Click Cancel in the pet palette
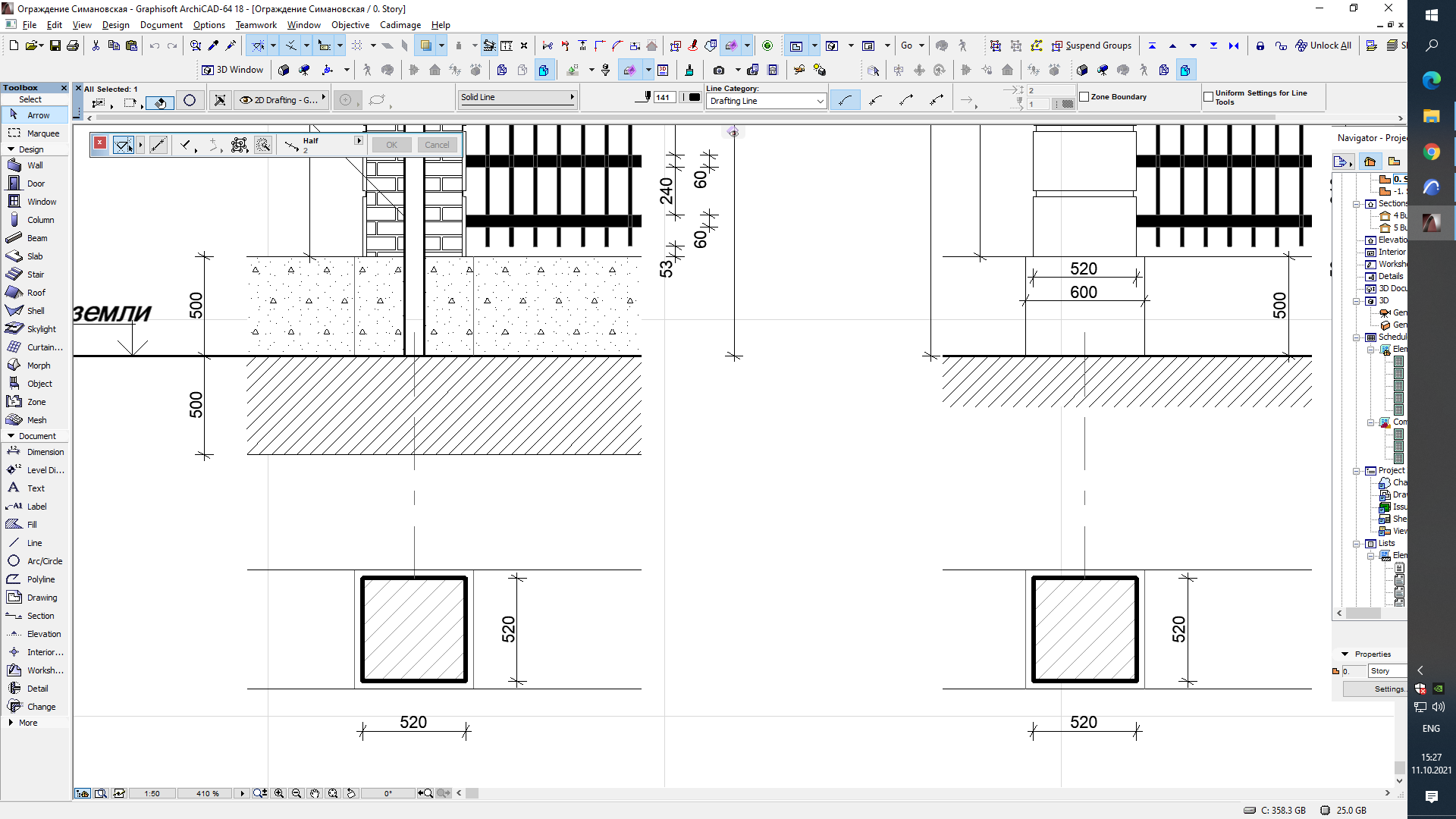1456x819 pixels. click(437, 145)
